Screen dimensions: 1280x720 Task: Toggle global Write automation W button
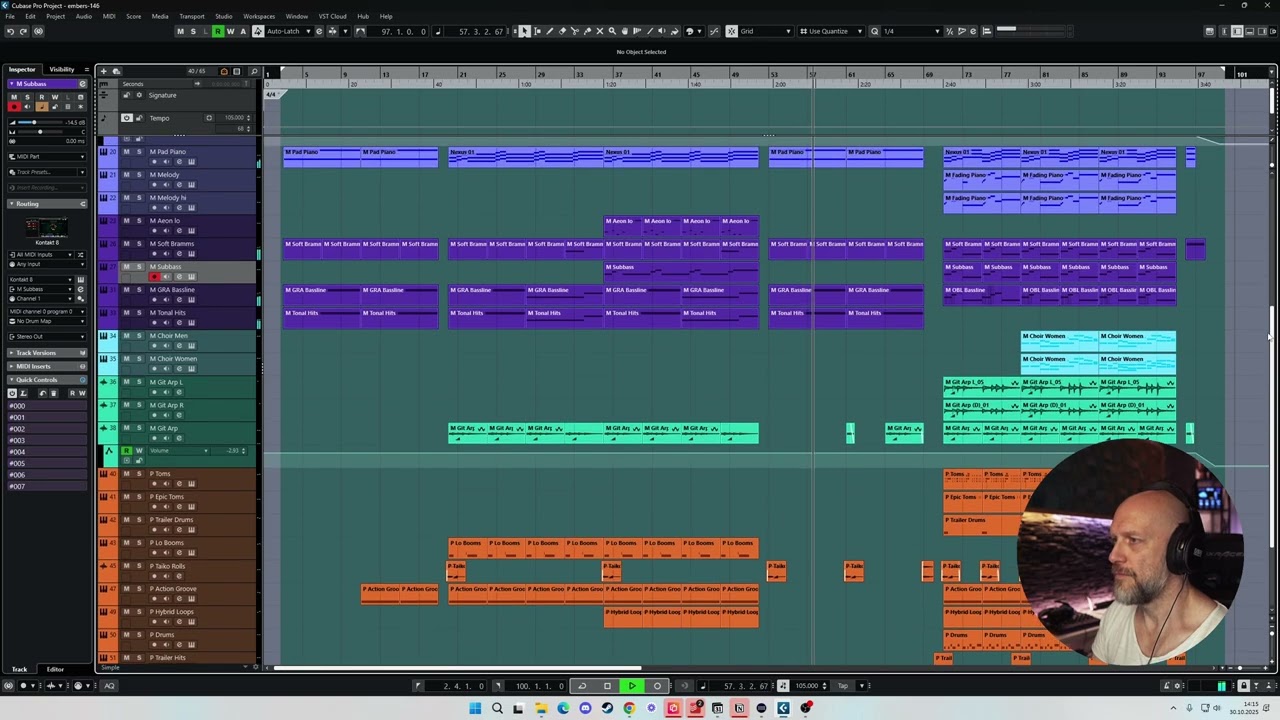[230, 31]
